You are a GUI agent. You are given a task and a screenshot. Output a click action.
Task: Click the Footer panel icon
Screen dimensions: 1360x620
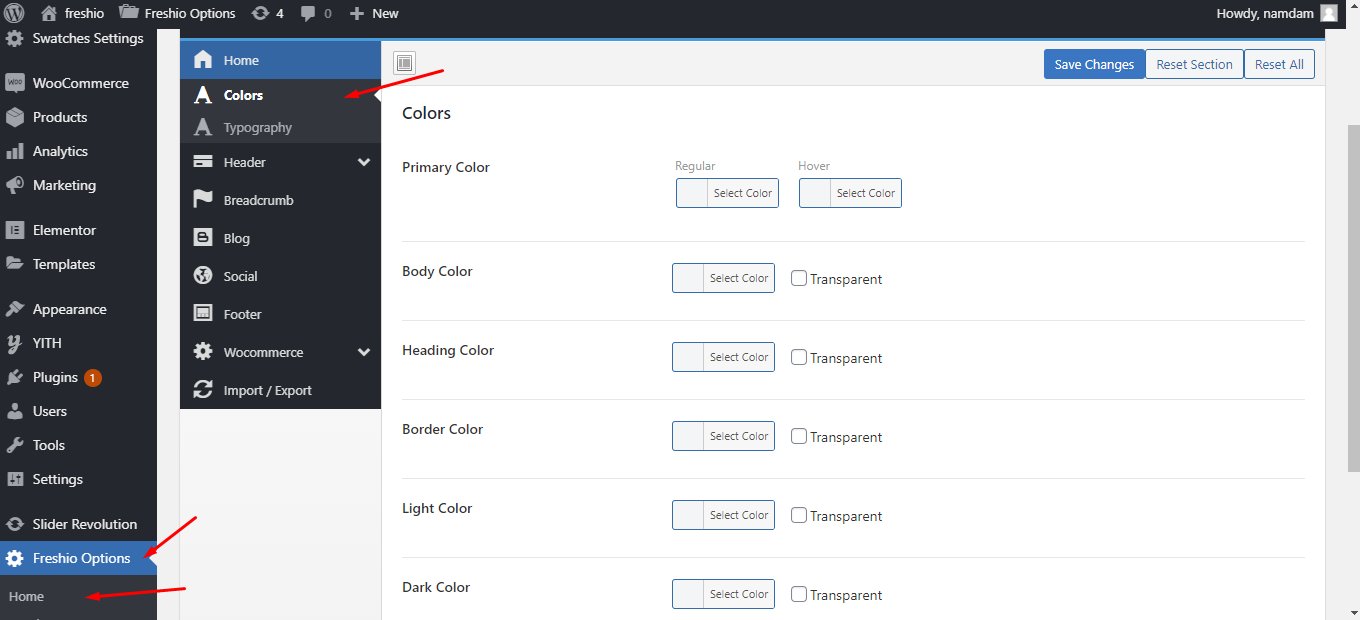point(203,314)
